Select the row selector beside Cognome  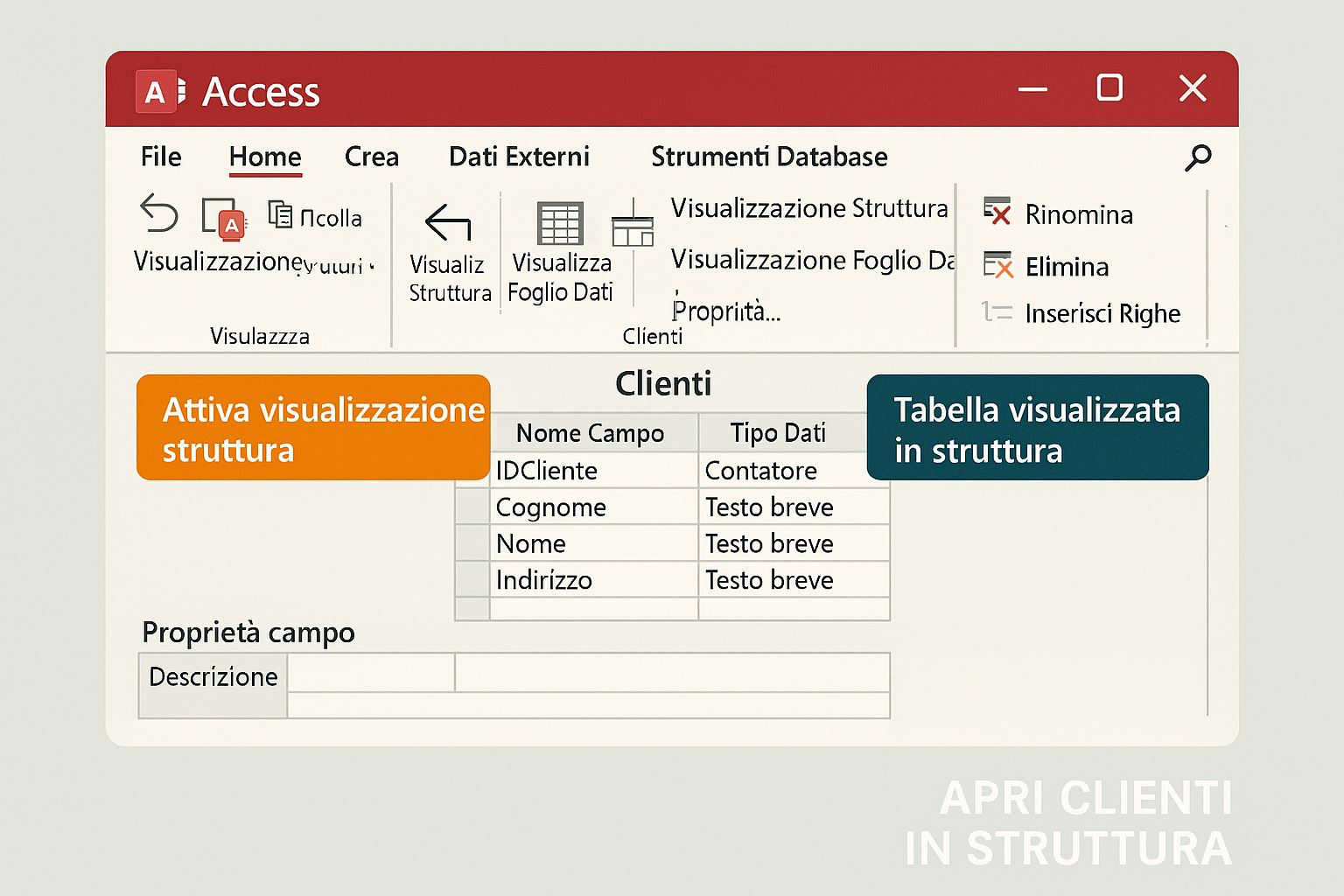coord(472,507)
